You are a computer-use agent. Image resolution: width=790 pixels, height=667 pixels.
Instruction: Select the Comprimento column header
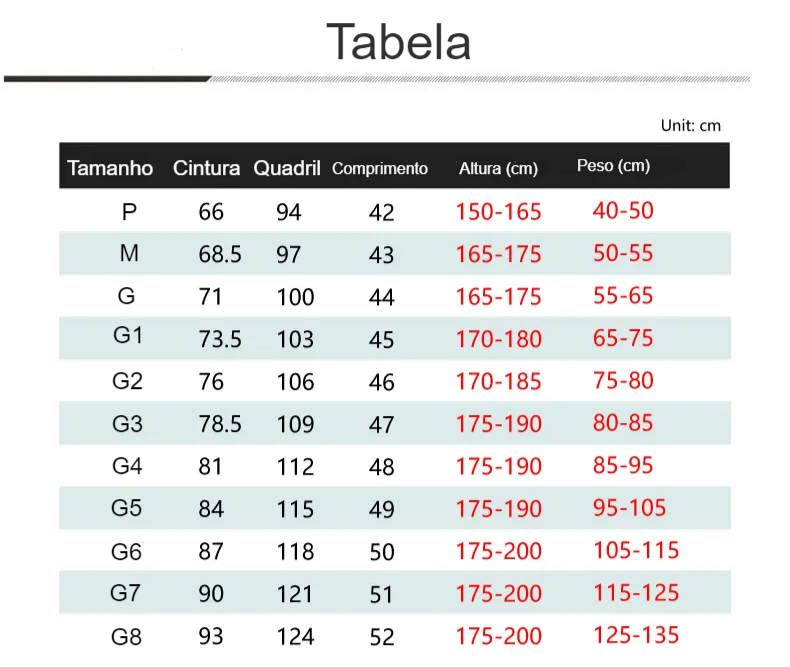380,168
